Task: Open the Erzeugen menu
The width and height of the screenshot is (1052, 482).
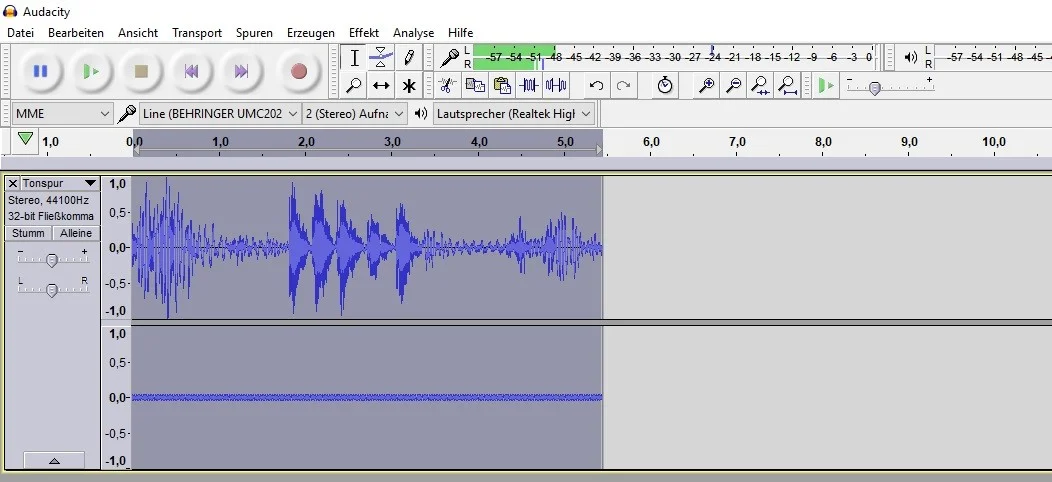Action: point(311,32)
